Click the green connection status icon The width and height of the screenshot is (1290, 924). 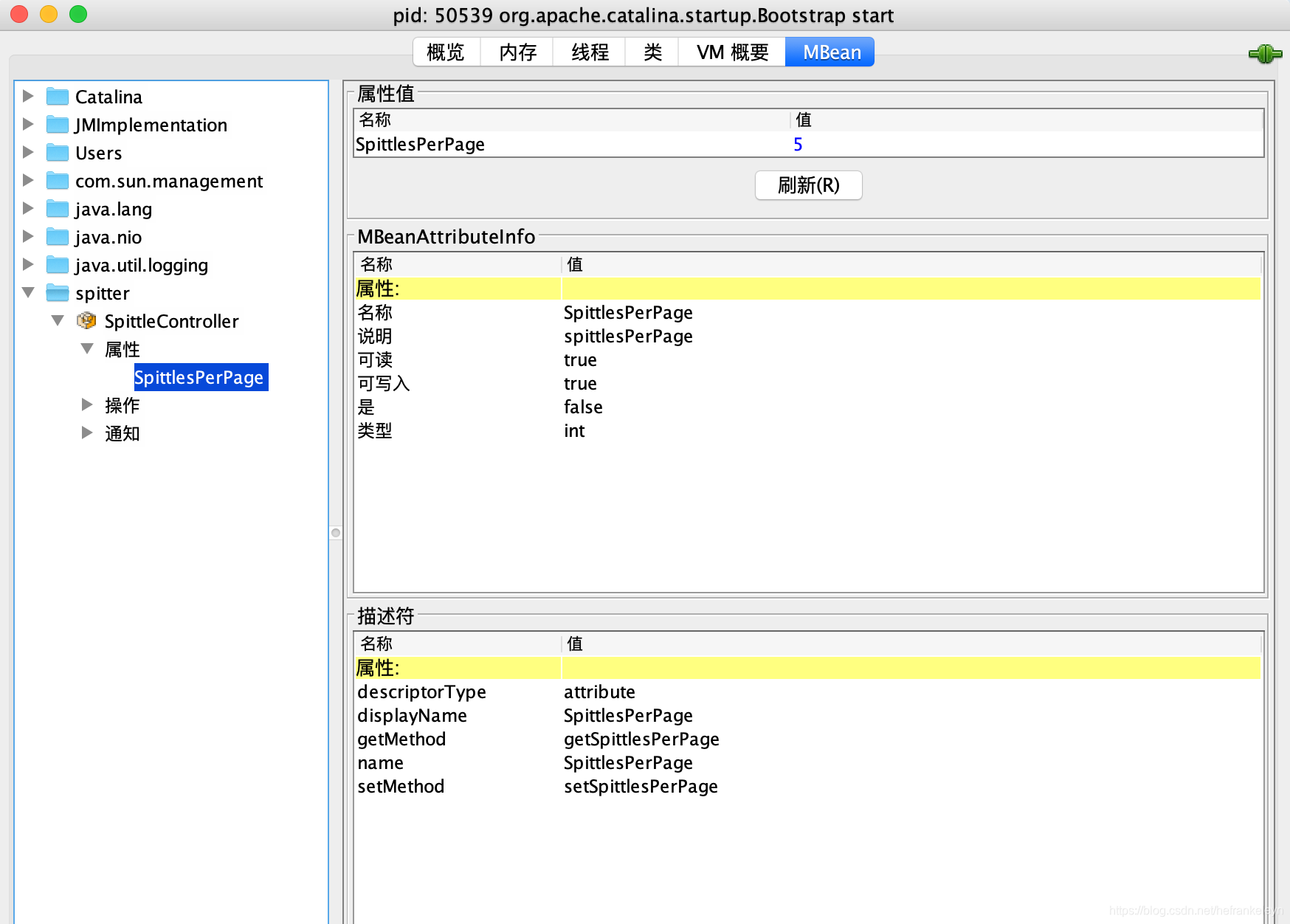(1265, 53)
